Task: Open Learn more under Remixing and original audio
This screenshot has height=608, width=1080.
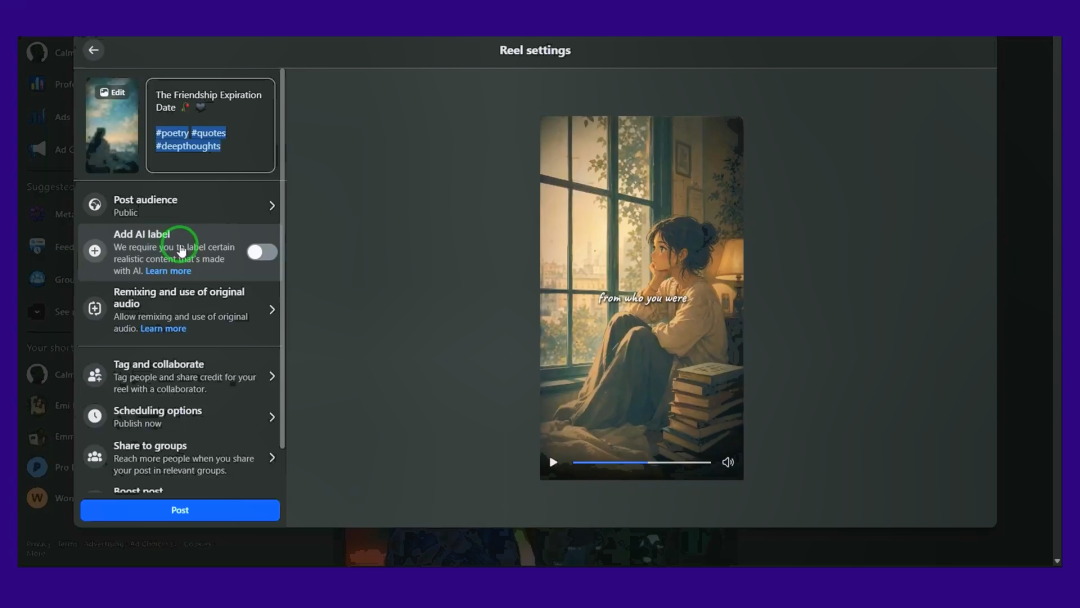Action: click(x=163, y=328)
